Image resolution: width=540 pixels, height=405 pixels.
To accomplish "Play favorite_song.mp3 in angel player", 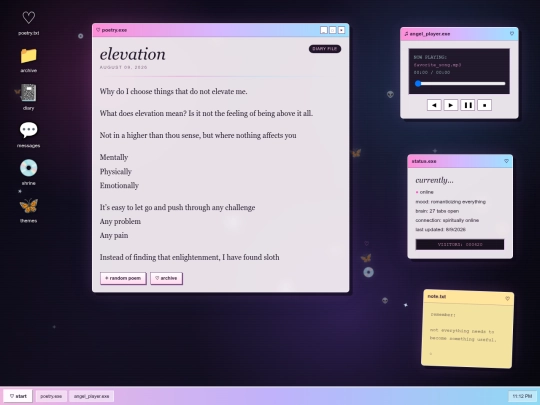I will click(x=451, y=105).
